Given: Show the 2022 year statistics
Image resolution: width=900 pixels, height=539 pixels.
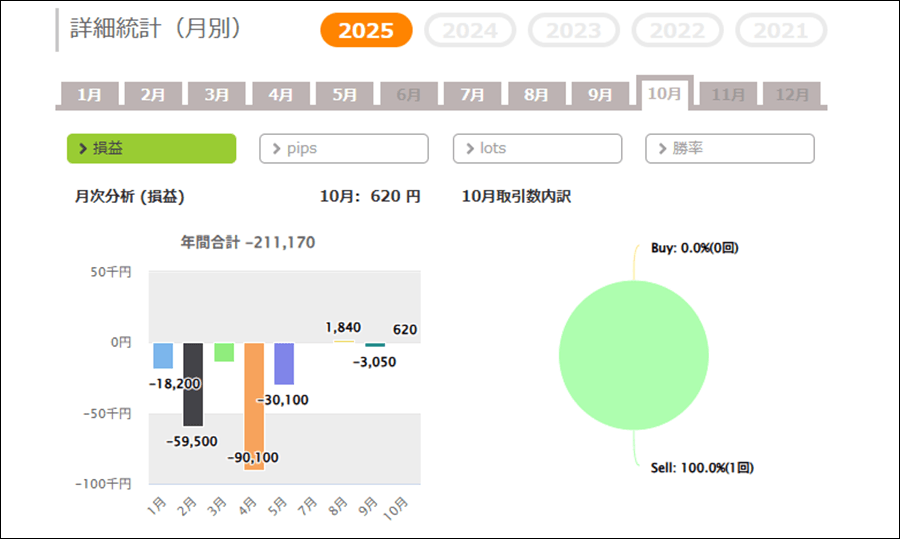Looking at the screenshot, I should click(677, 30).
